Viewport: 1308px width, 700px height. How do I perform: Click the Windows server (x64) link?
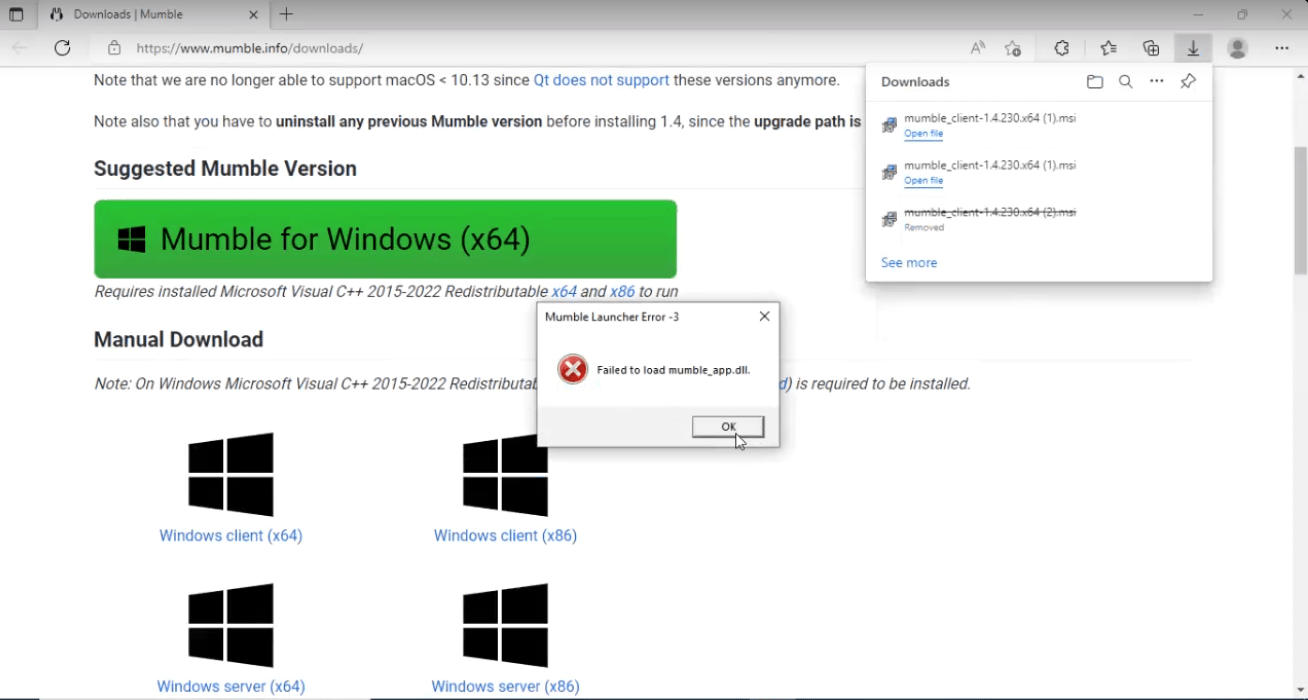pos(231,686)
